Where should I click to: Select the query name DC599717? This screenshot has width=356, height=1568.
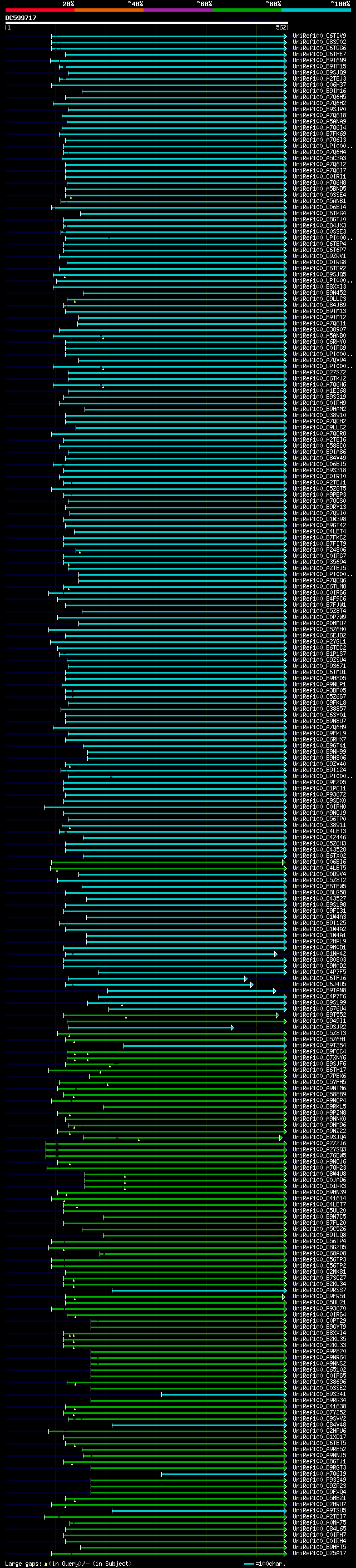21,18
